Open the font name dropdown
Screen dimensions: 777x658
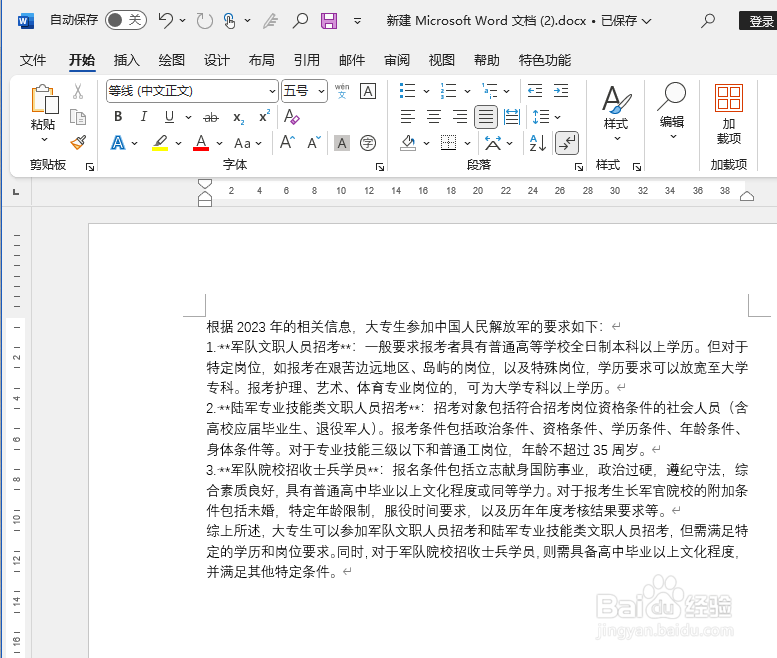pyautogui.click(x=272, y=91)
